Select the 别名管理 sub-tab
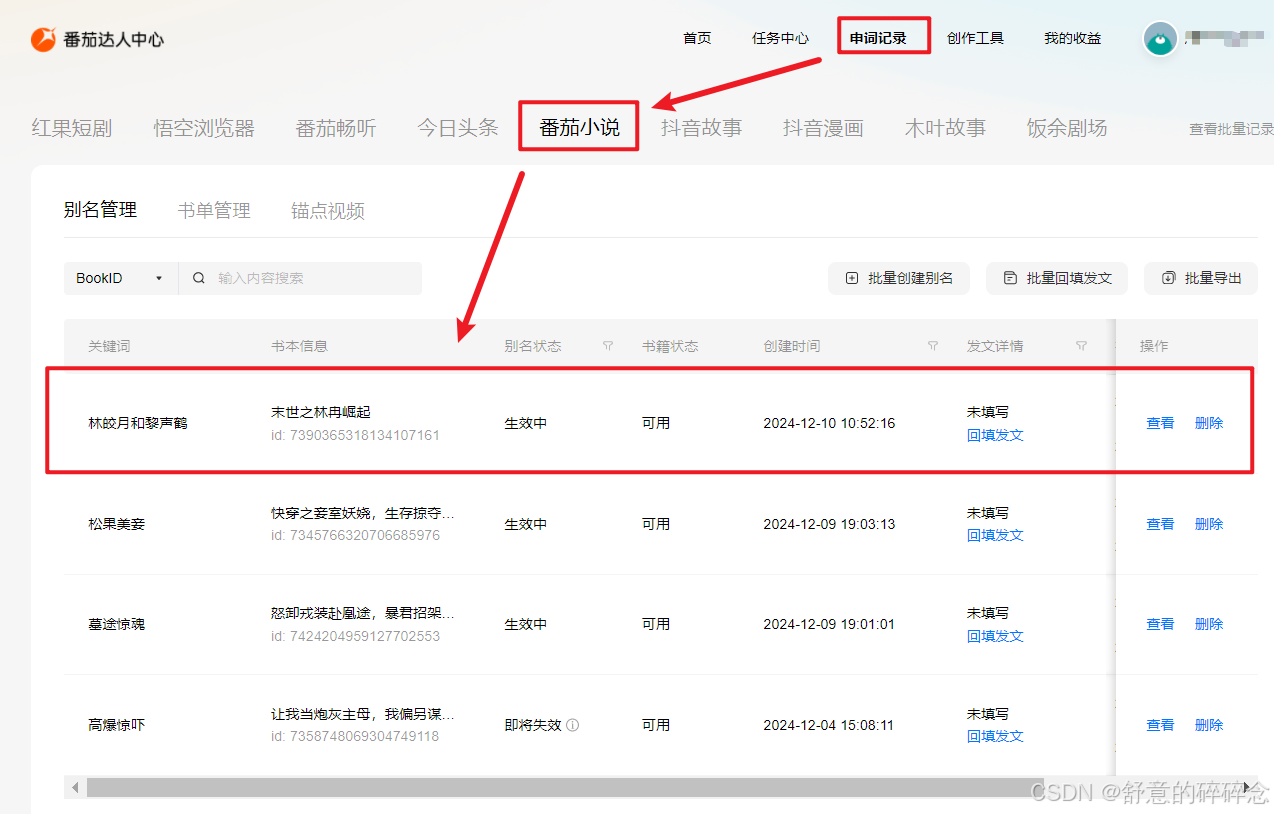The height and width of the screenshot is (814, 1274). click(x=100, y=210)
